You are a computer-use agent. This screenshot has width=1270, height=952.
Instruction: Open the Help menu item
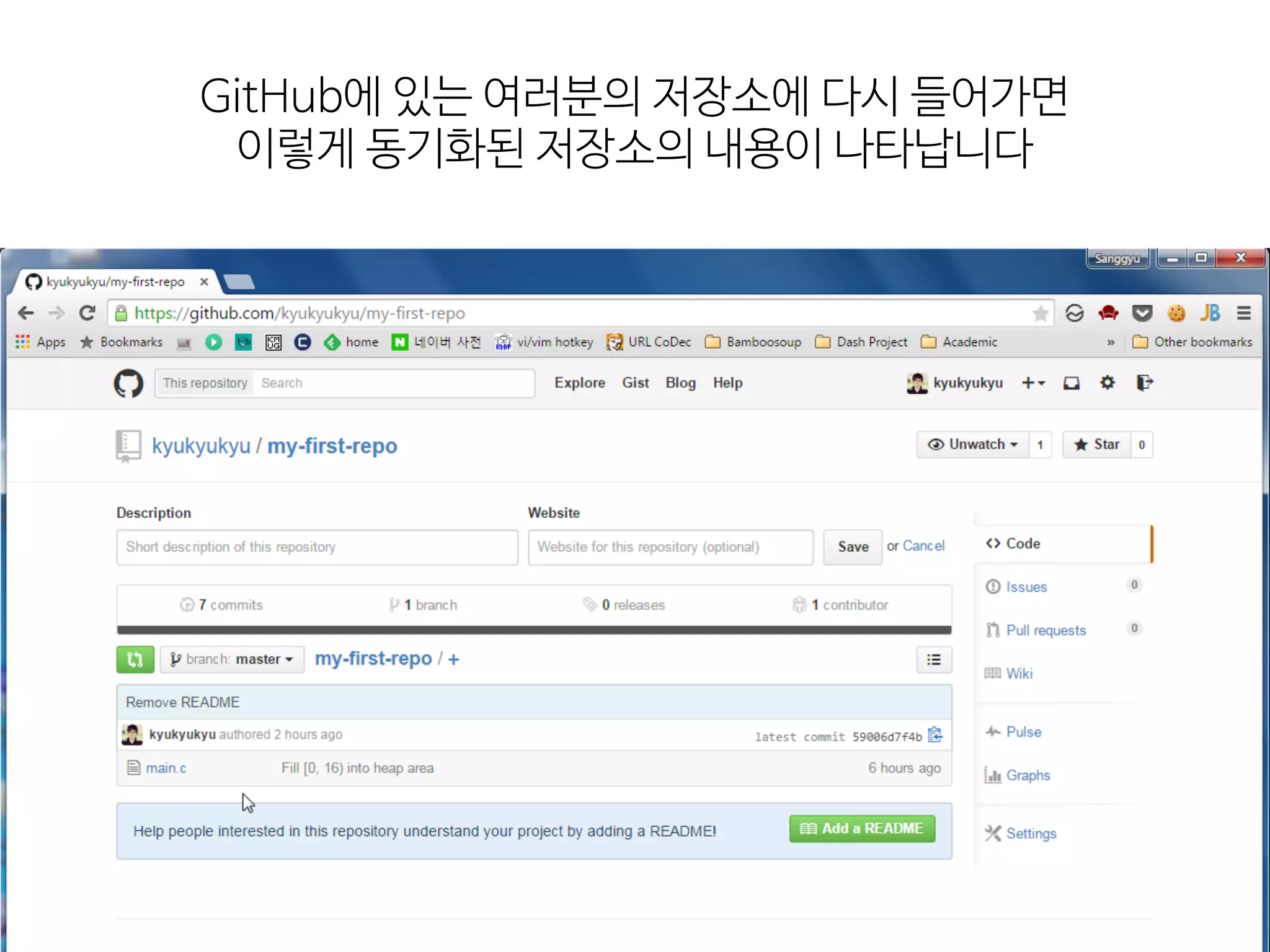[727, 383]
